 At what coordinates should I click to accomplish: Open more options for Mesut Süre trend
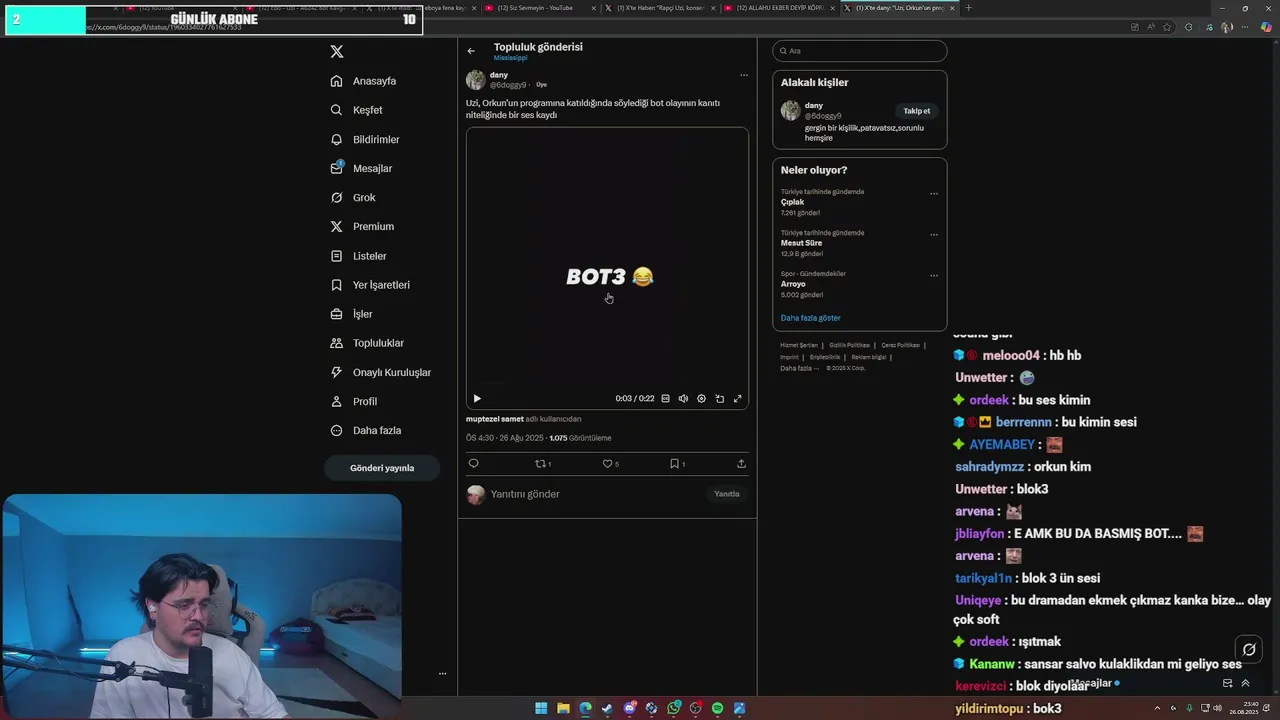pyautogui.click(x=934, y=234)
